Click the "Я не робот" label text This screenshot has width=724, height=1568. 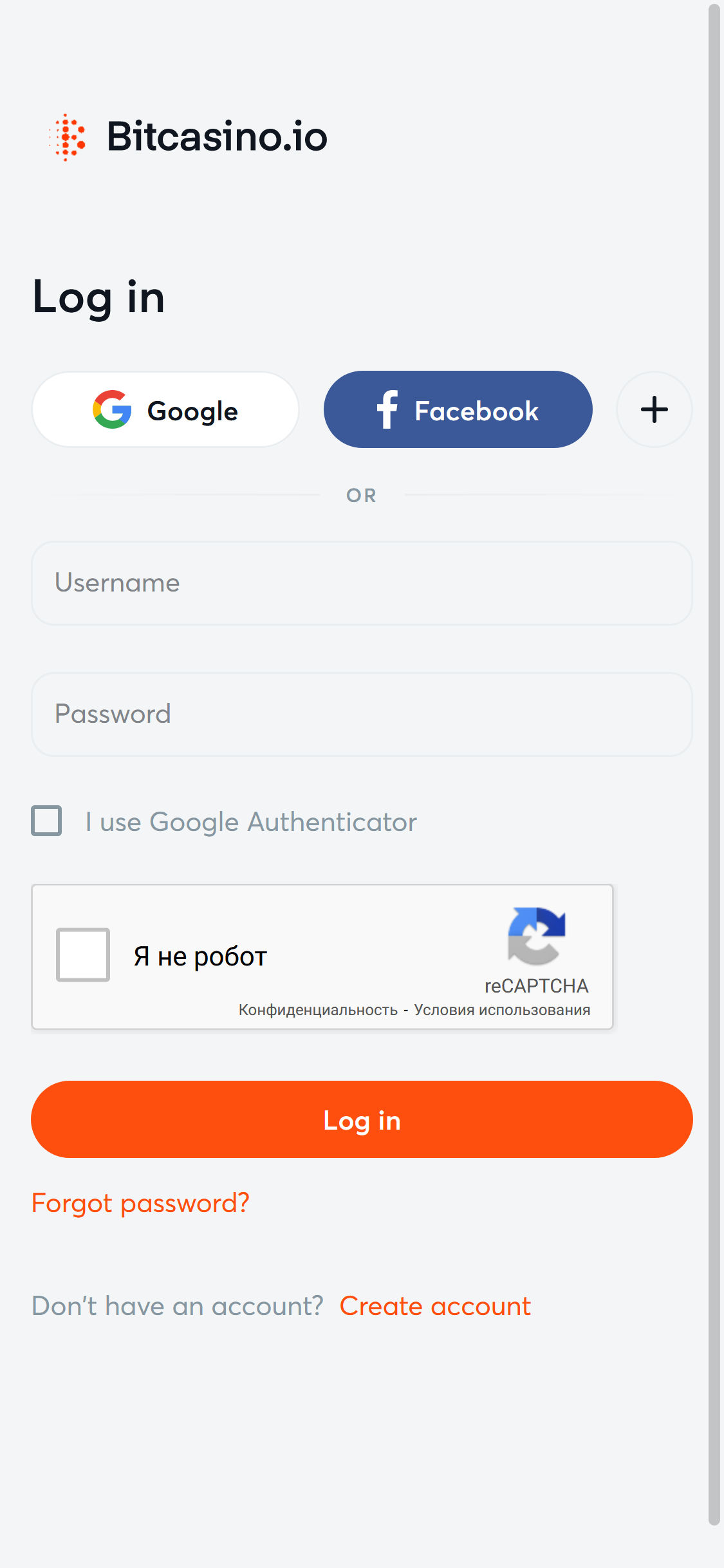tap(200, 957)
